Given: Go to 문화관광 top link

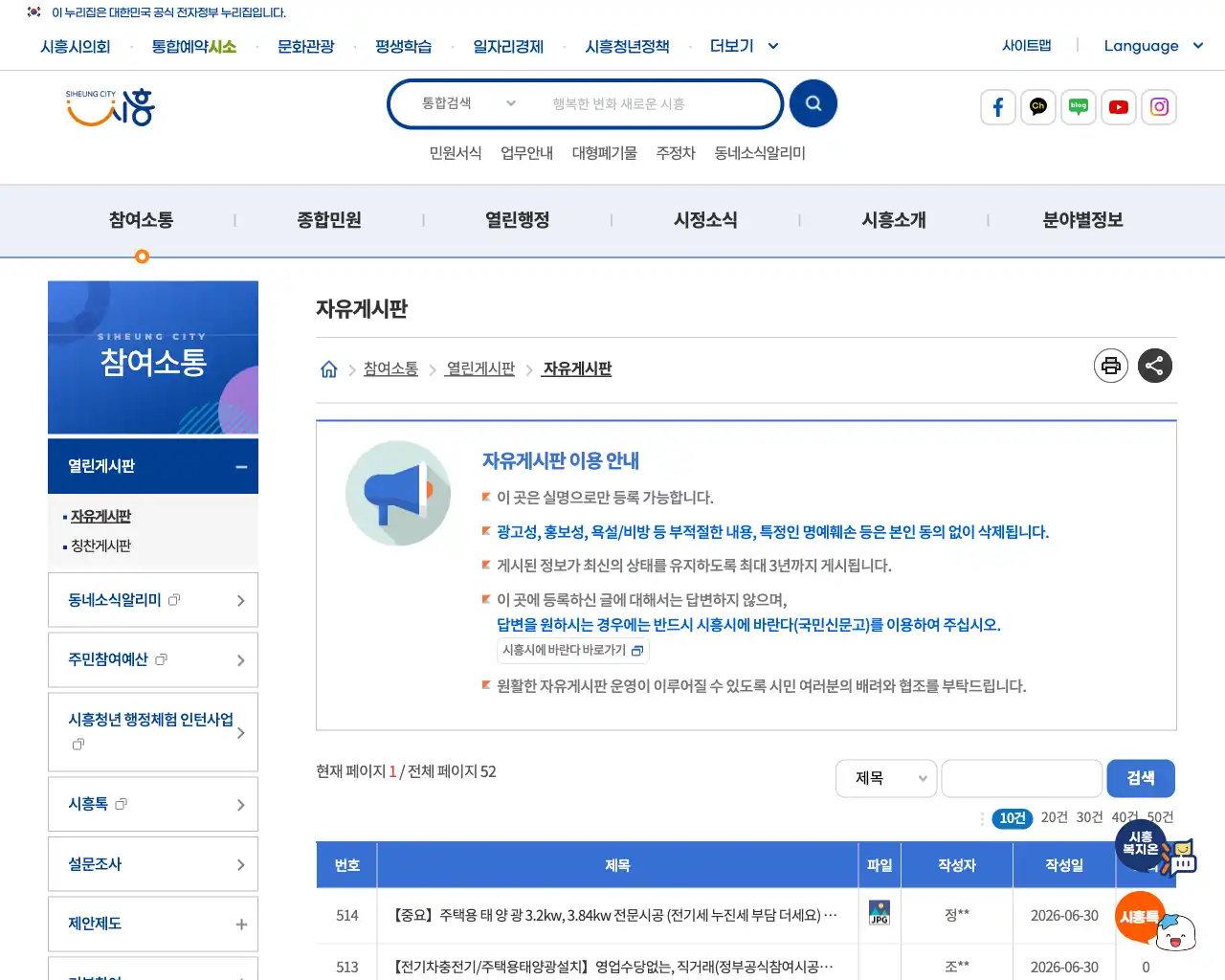Looking at the screenshot, I should pyautogui.click(x=306, y=46).
